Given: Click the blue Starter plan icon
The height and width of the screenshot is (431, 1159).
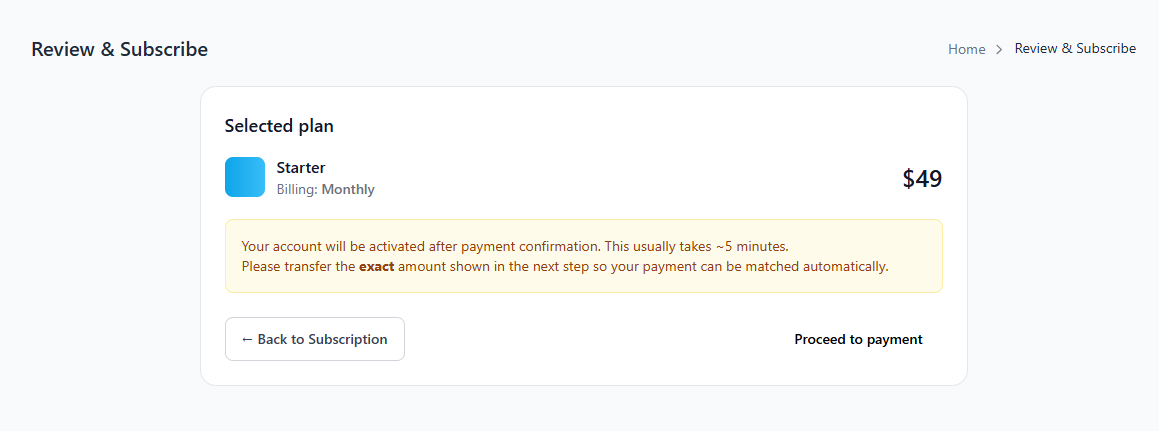Looking at the screenshot, I should (245, 177).
